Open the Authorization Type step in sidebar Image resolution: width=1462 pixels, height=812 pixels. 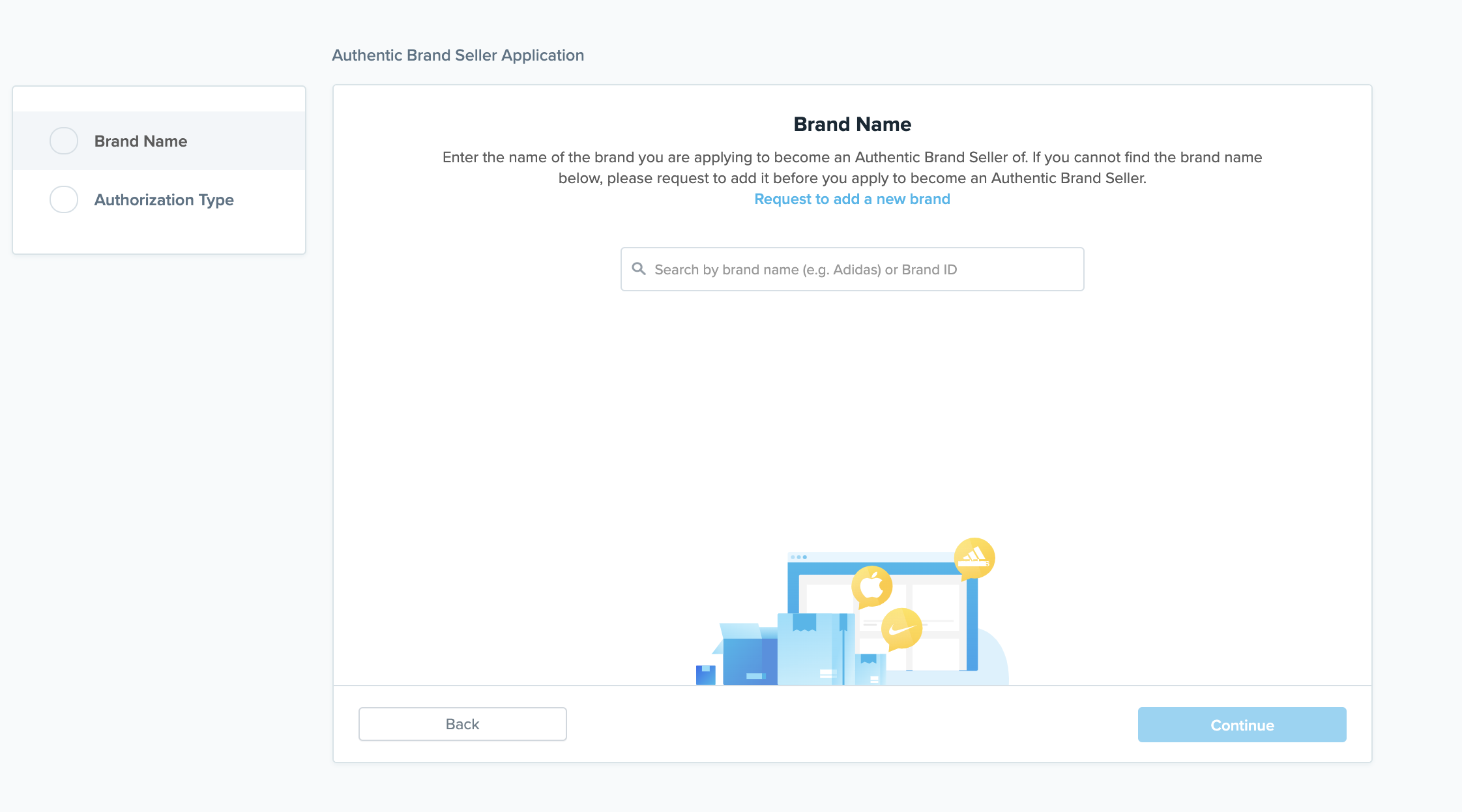[x=164, y=200]
